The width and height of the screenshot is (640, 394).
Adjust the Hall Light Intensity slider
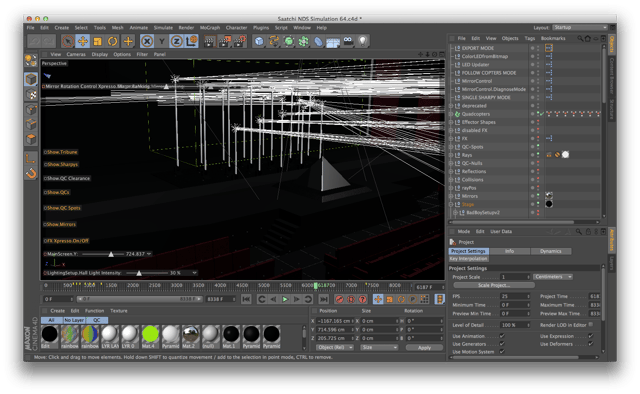coord(139,273)
